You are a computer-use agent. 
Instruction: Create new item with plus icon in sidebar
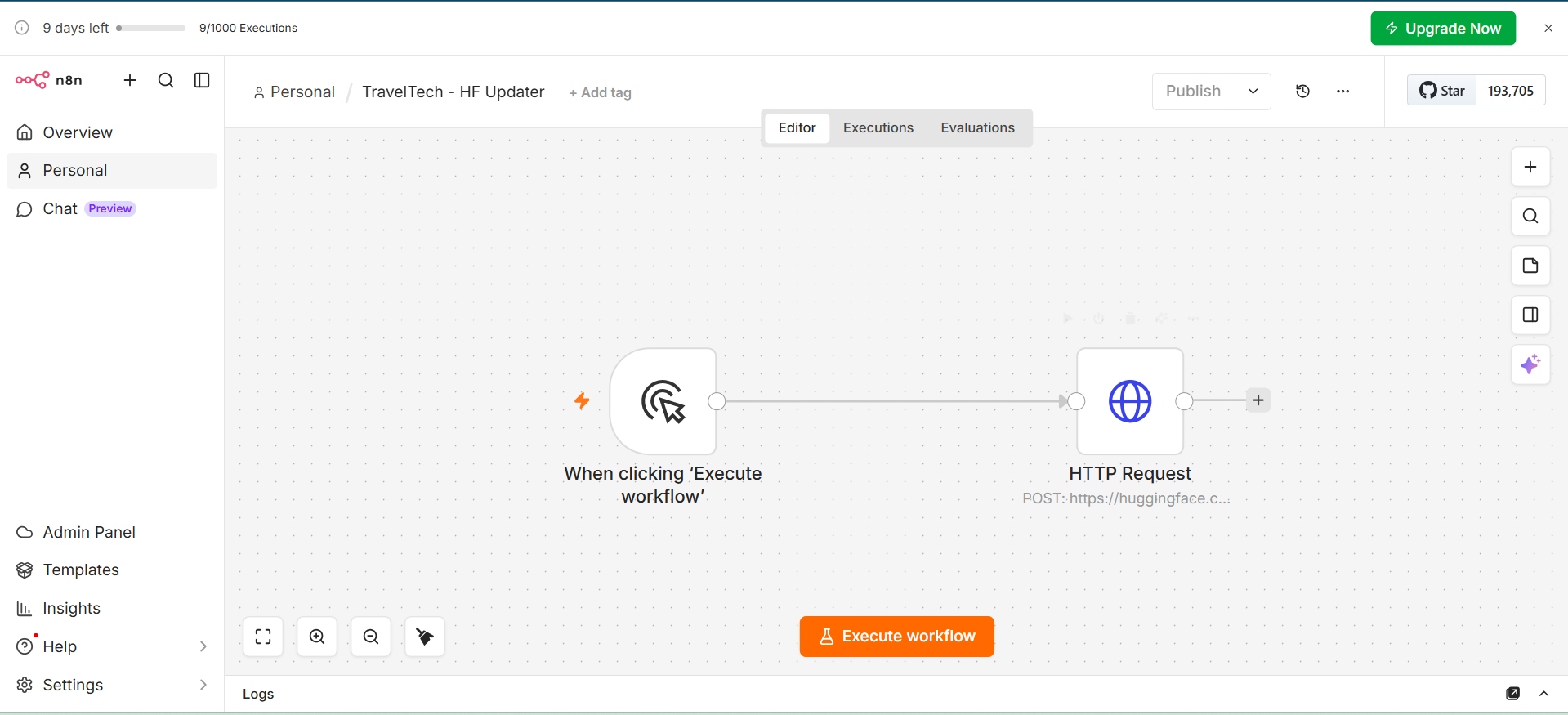130,80
